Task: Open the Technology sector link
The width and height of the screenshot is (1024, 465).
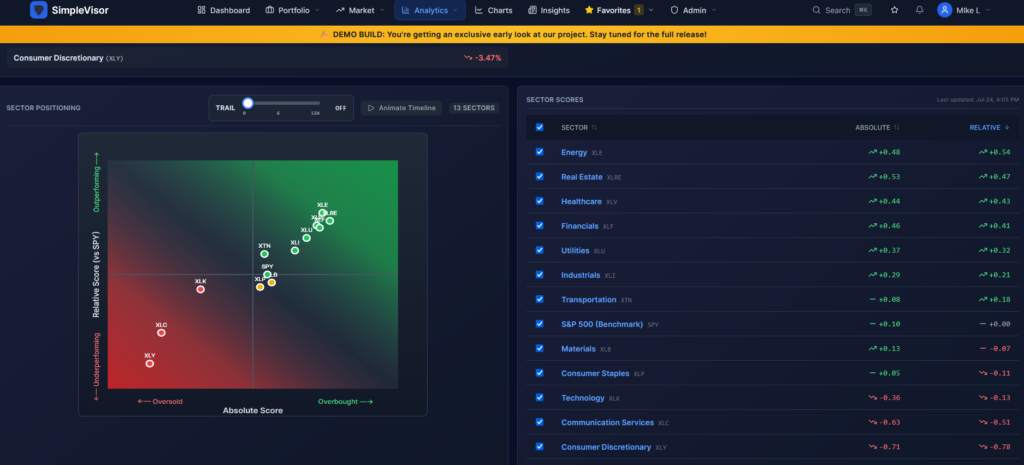Action: pyautogui.click(x=583, y=398)
